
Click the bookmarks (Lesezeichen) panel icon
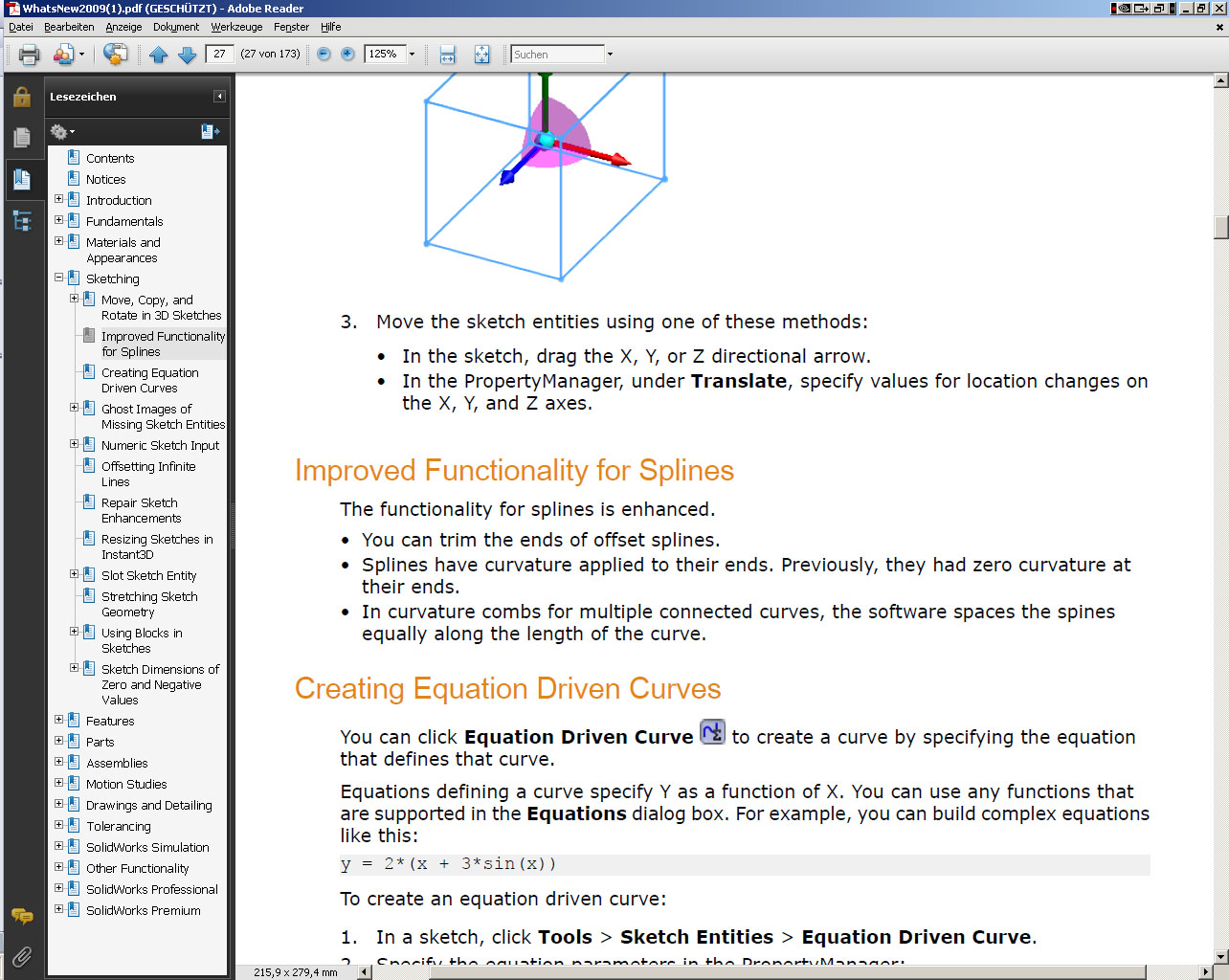22,179
